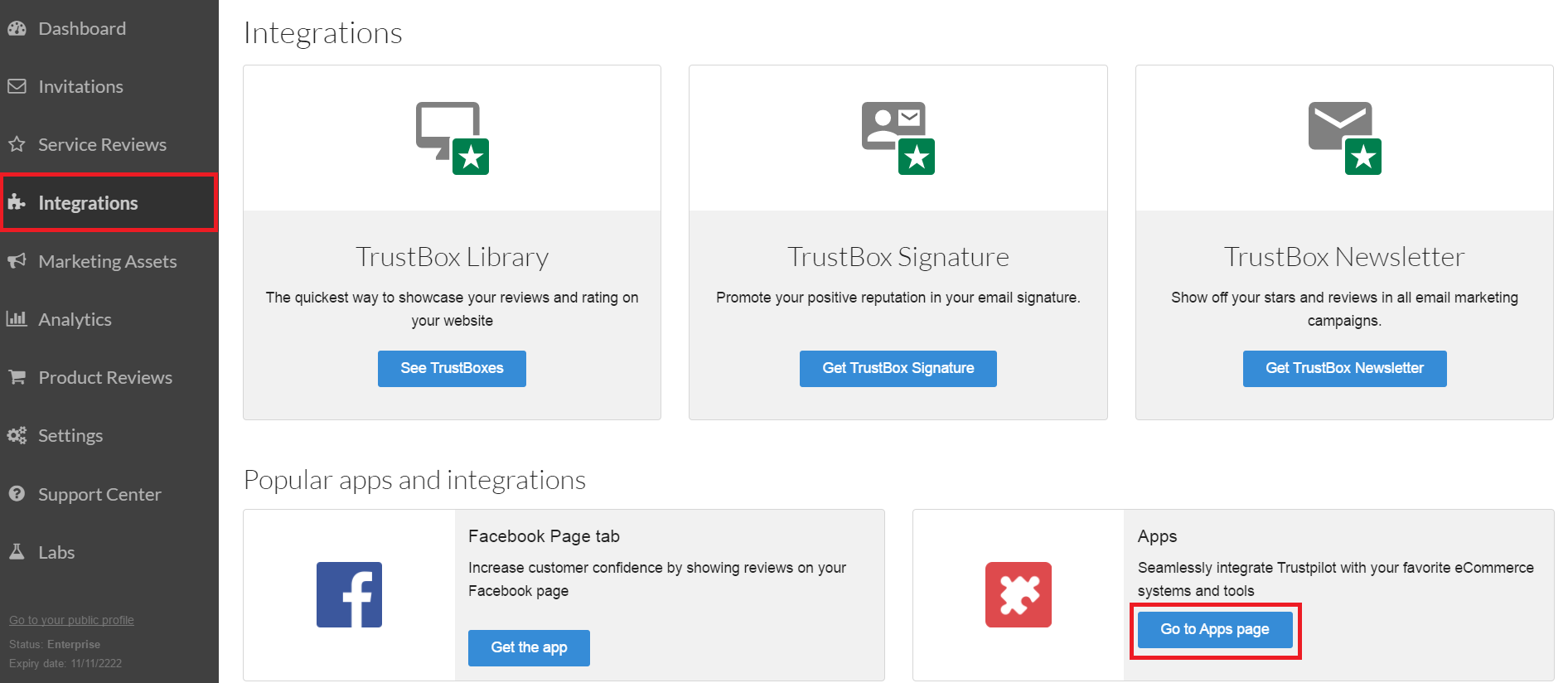Click the Facebook logo icon
This screenshot has height=683, width=1568.
pos(349,594)
